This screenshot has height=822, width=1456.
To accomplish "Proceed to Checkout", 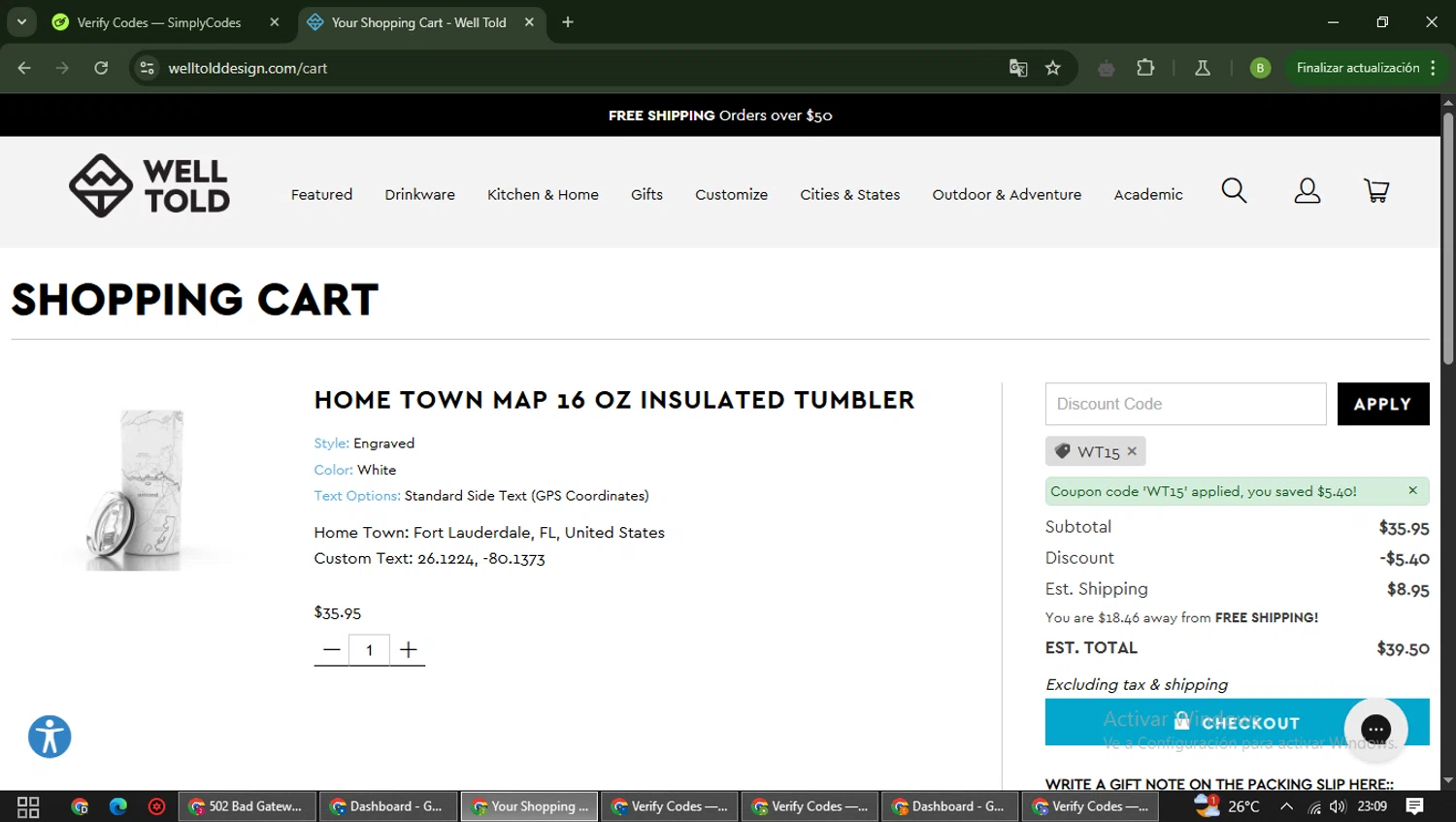I will pyautogui.click(x=1237, y=722).
